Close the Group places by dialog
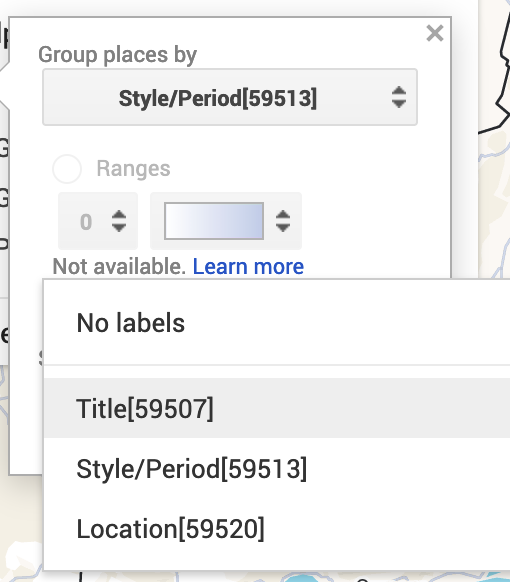This screenshot has width=510, height=582. click(x=435, y=33)
